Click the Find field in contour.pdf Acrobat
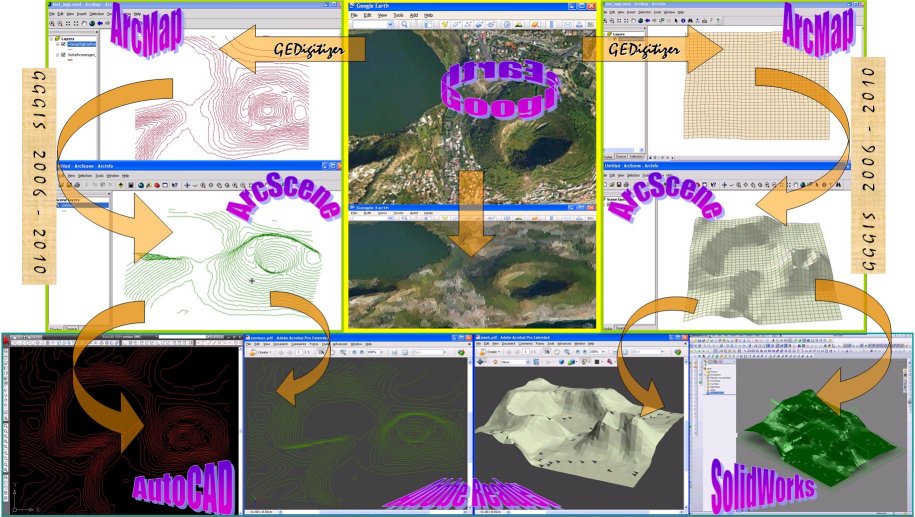 click(429, 352)
